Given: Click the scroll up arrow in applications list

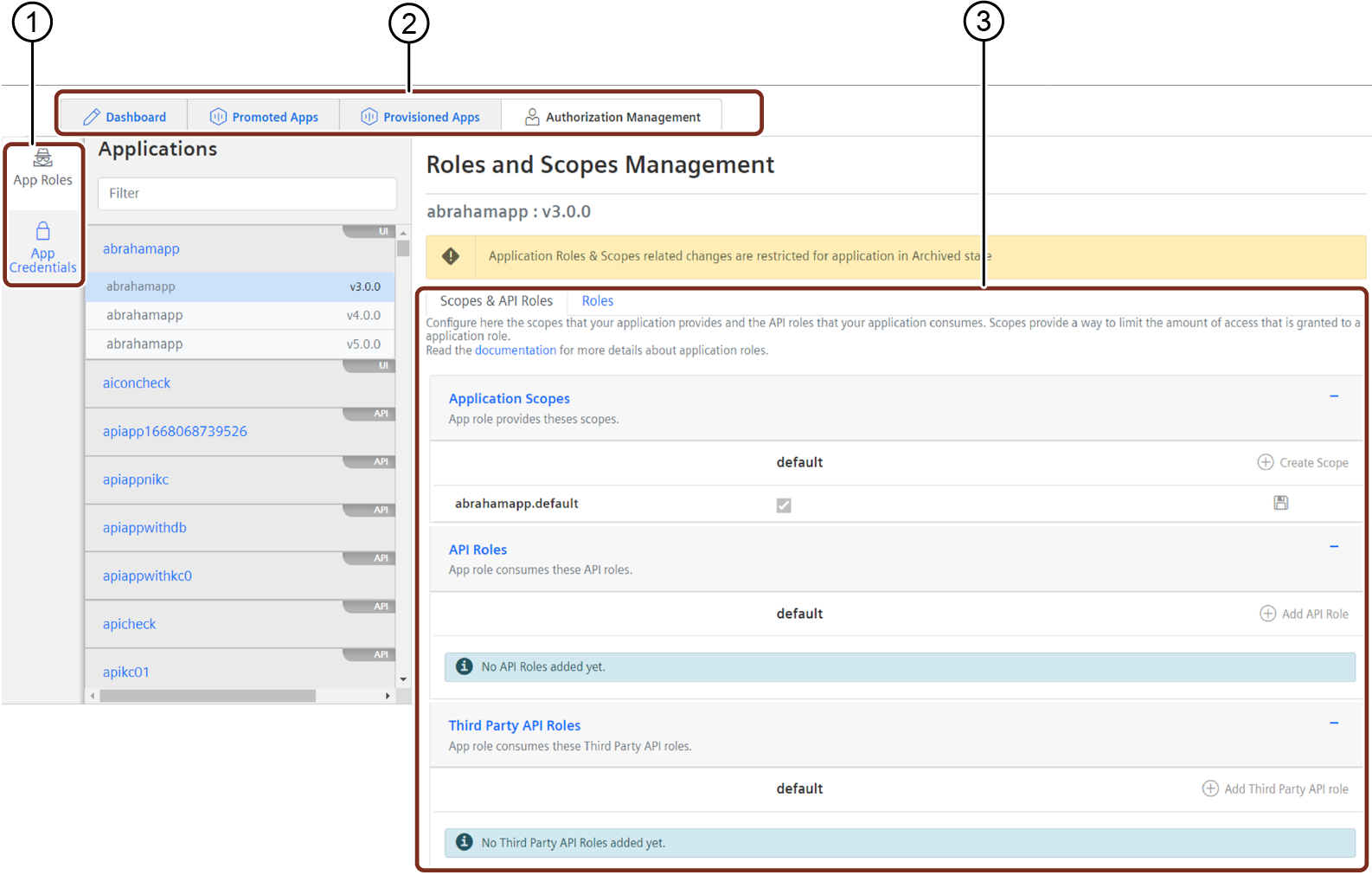Looking at the screenshot, I should (x=403, y=233).
